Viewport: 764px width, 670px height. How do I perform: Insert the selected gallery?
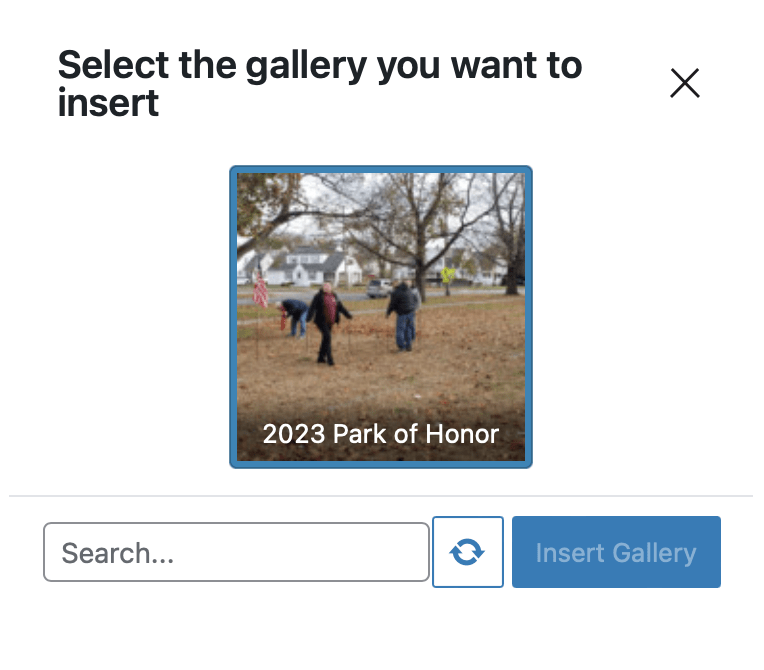[x=616, y=552]
